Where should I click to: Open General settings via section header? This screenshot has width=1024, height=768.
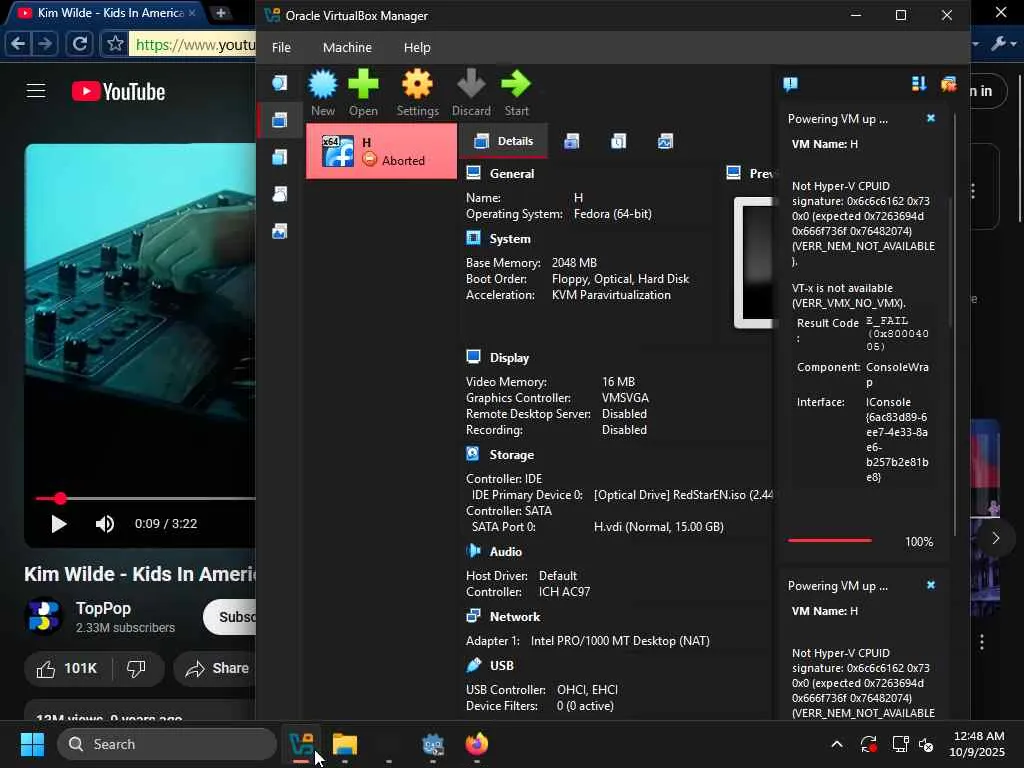click(x=511, y=174)
